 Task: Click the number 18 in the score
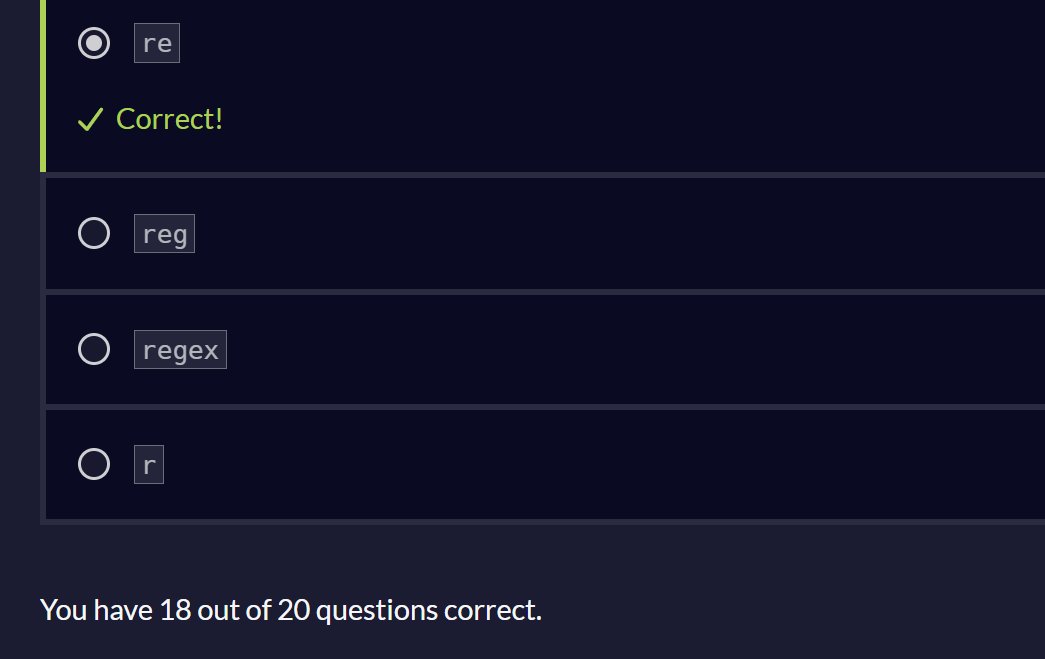coord(174,609)
